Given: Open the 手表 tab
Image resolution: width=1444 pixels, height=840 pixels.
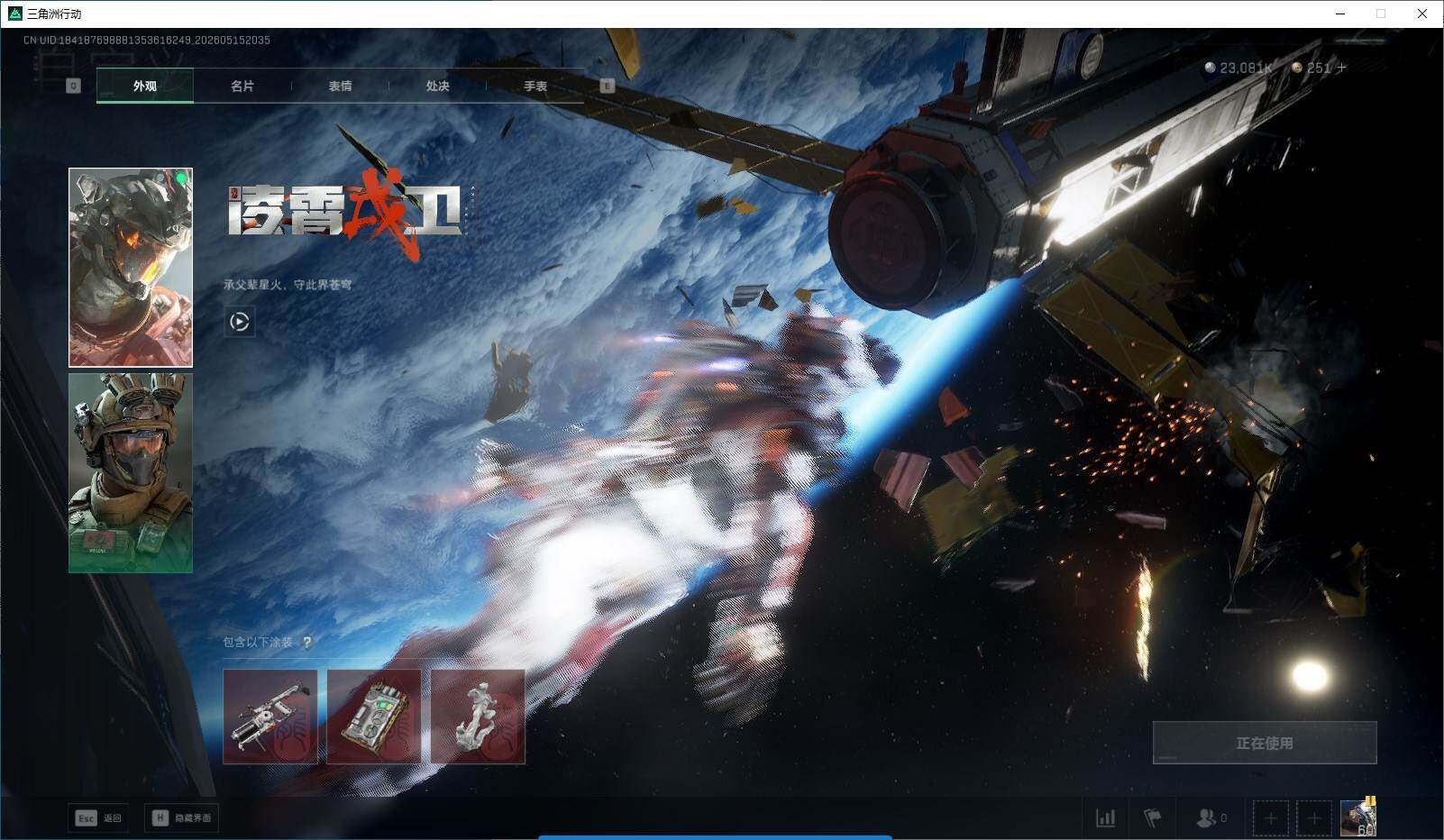Looking at the screenshot, I should pos(535,86).
